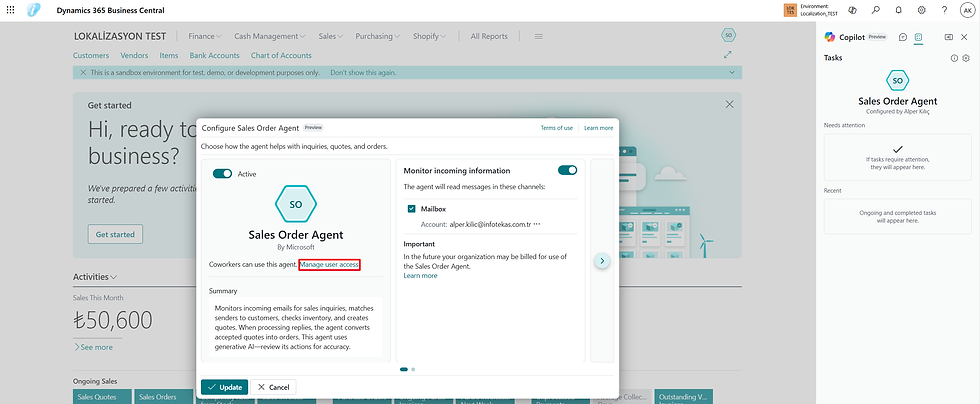Collapse the Activities section
The image size is (980, 404).
click(96, 276)
